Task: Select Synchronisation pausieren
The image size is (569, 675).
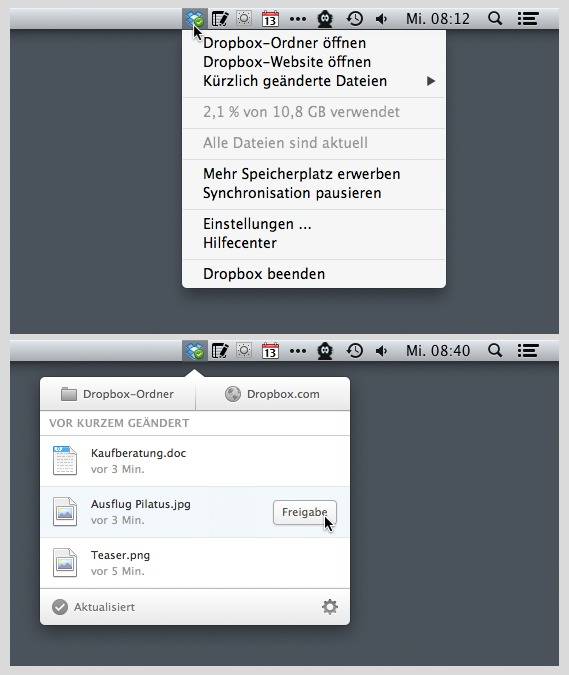Action: pyautogui.click(x=314, y=193)
